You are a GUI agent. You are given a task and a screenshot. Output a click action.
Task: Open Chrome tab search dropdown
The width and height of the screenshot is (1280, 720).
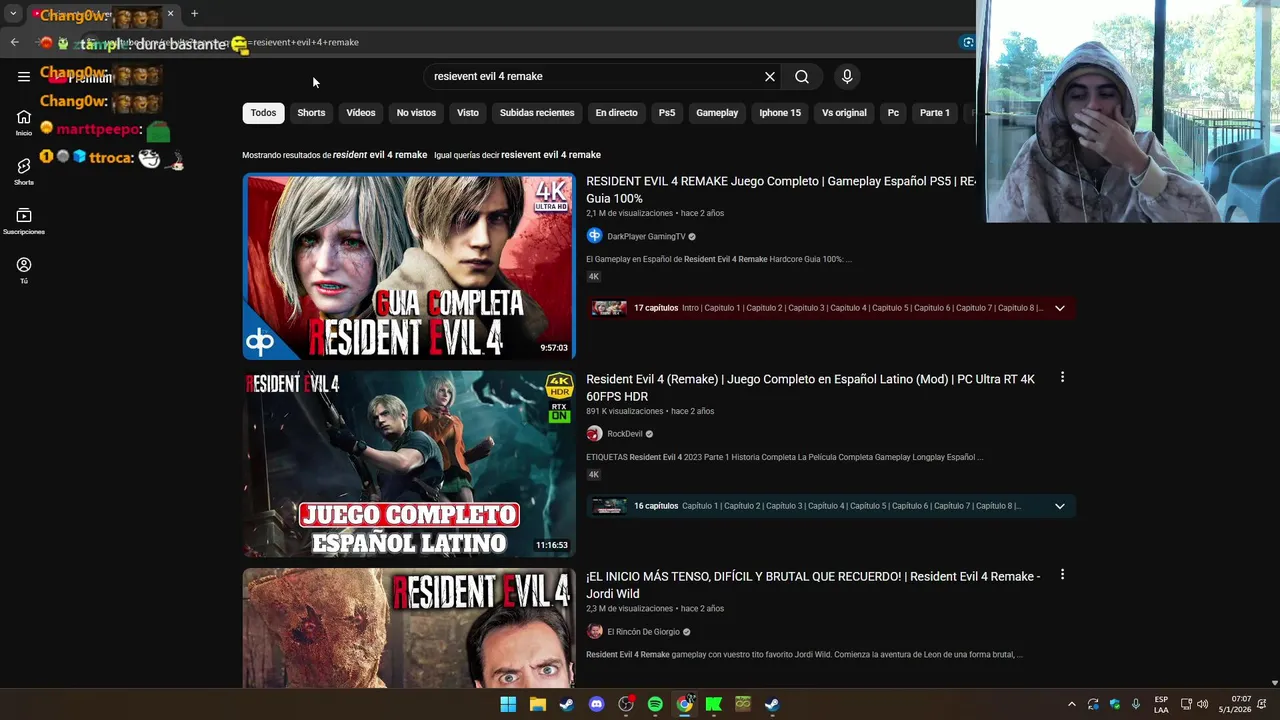point(13,14)
